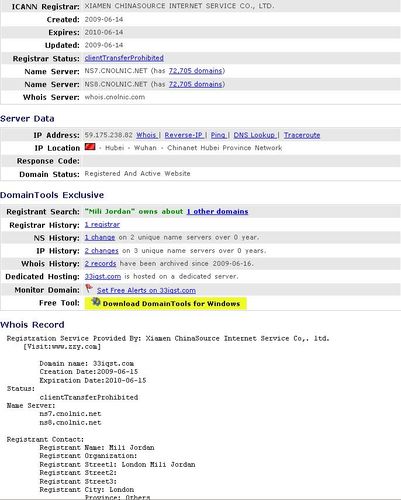This screenshot has height=500, width=401.
Task: Open Whois History 2 records link
Action: pyautogui.click(x=100, y=263)
